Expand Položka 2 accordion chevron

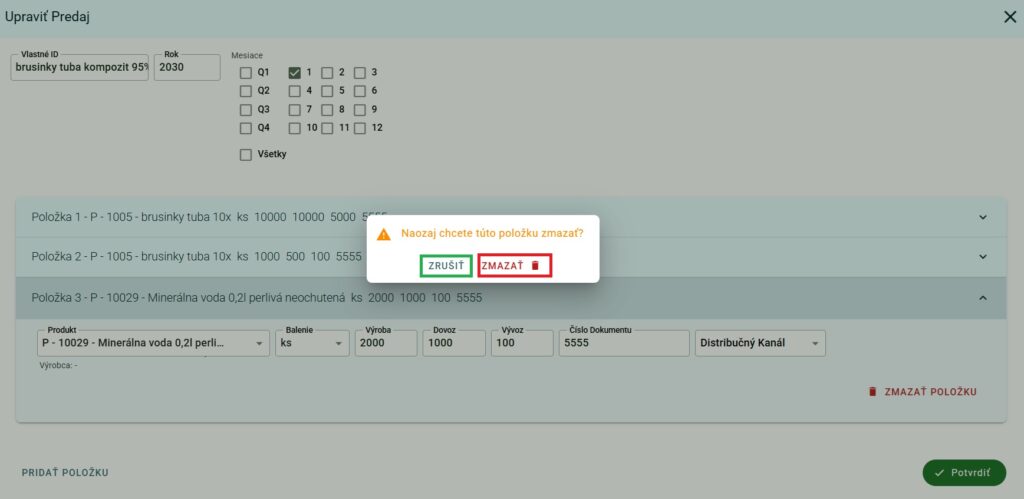click(982, 257)
